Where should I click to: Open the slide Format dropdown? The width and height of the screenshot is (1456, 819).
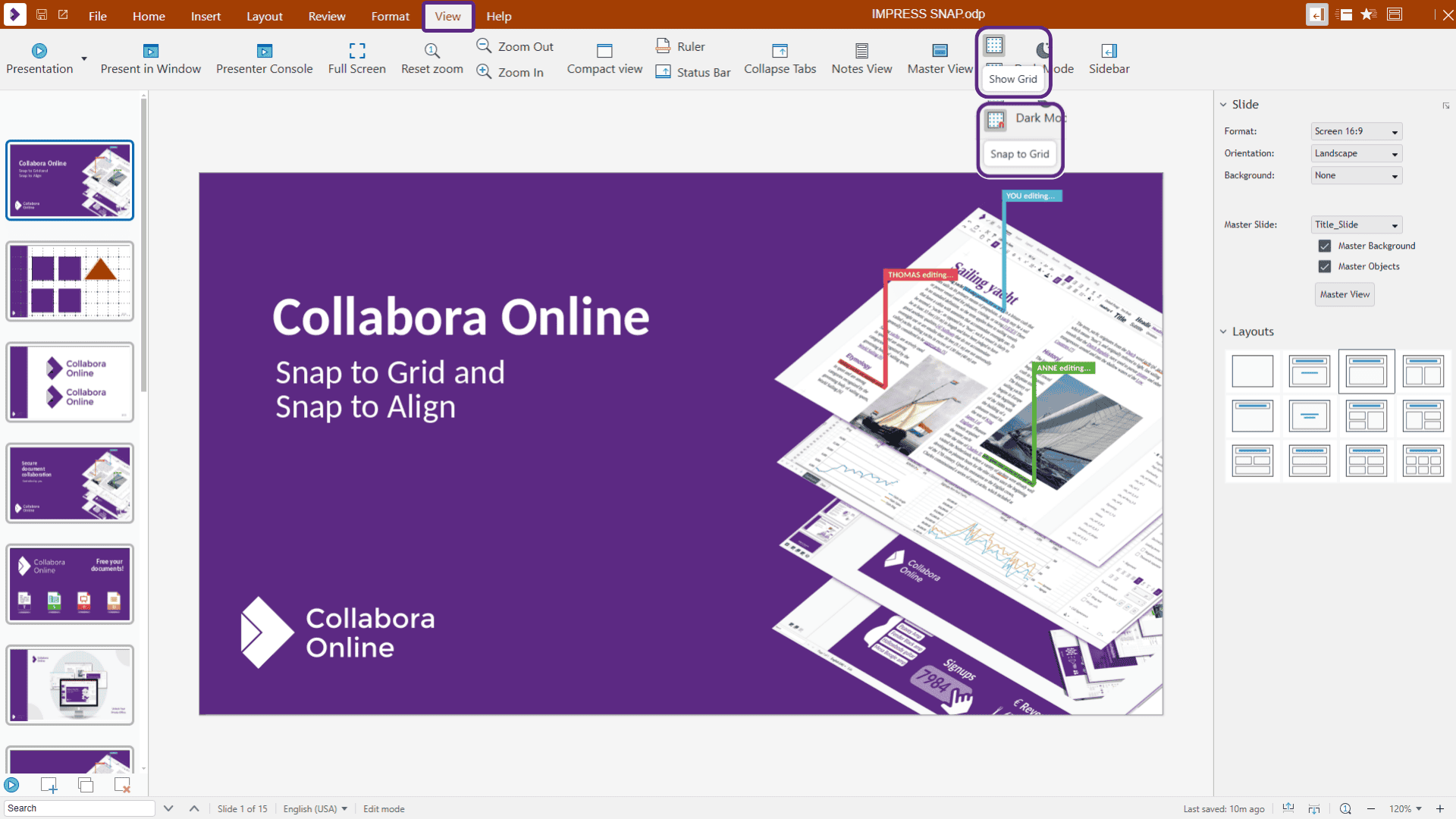pyautogui.click(x=1355, y=130)
